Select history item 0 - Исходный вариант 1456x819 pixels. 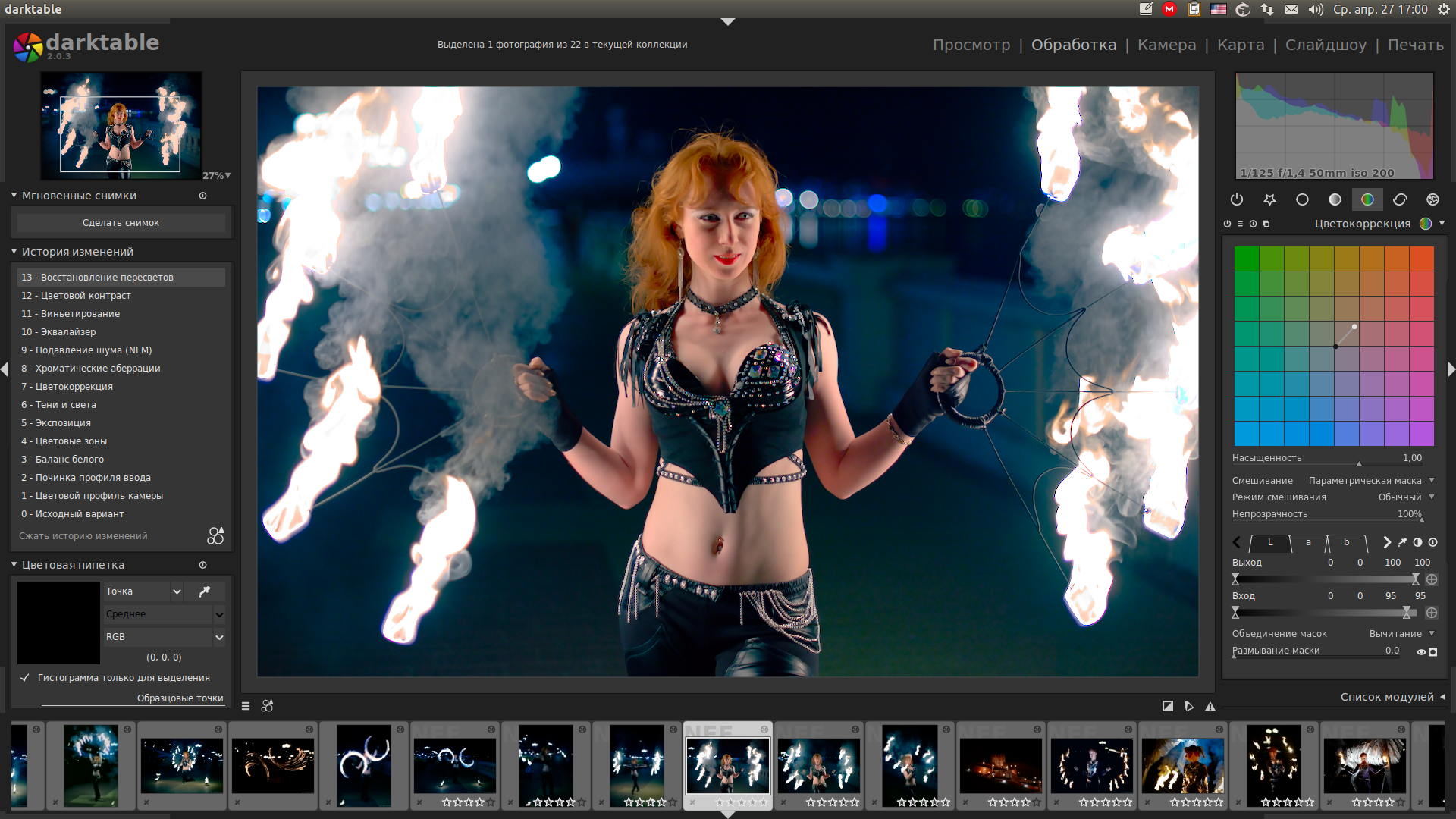(121, 514)
